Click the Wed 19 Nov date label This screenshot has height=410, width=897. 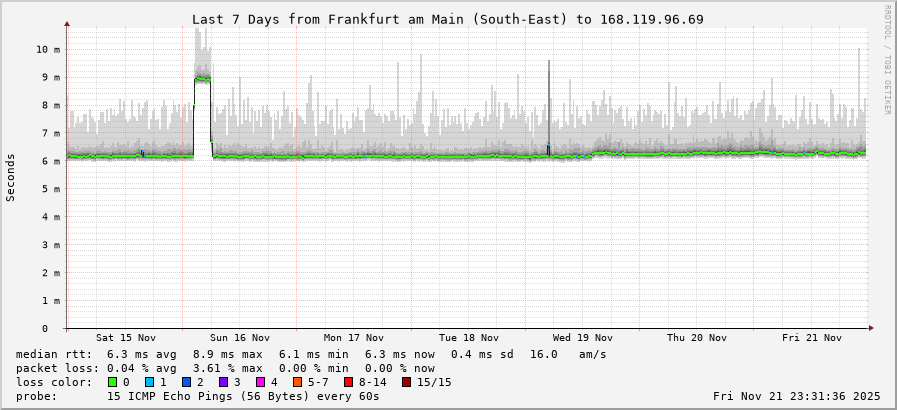583,338
